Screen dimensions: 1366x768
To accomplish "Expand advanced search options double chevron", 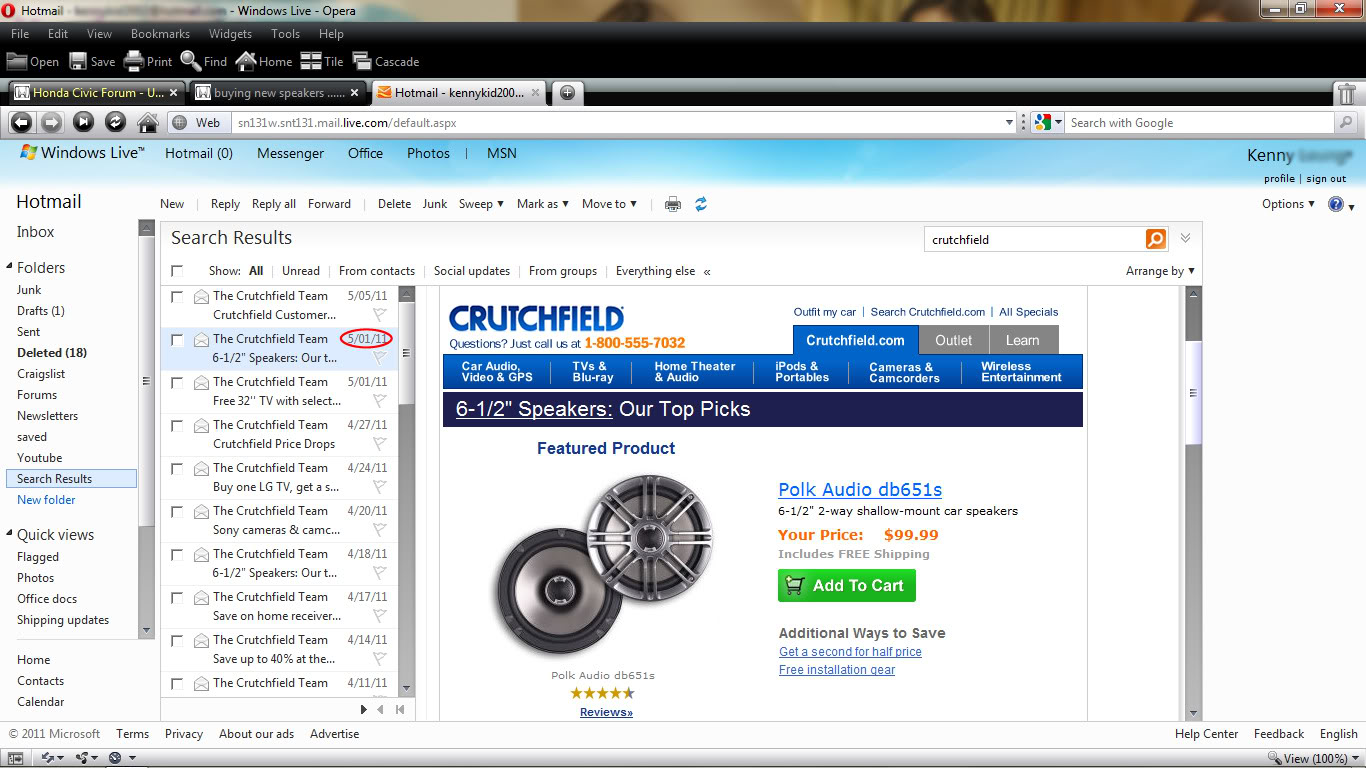I will click(x=1185, y=238).
